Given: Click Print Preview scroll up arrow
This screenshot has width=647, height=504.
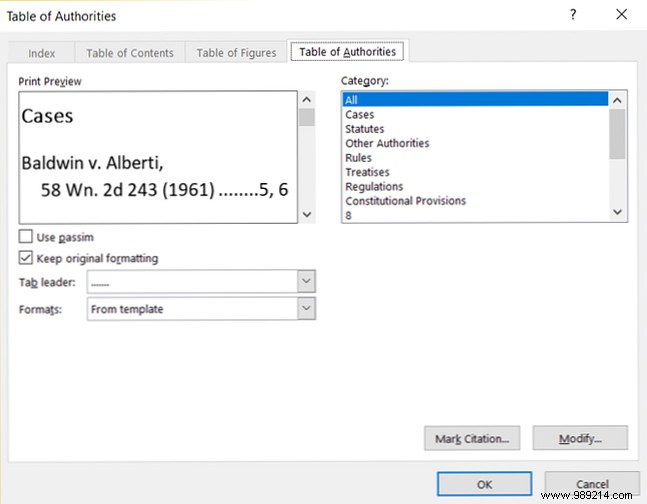Looking at the screenshot, I should click(307, 99).
